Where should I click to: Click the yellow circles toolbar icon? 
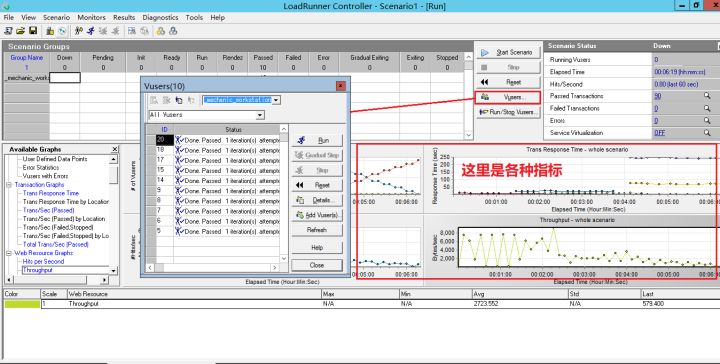(x=161, y=31)
